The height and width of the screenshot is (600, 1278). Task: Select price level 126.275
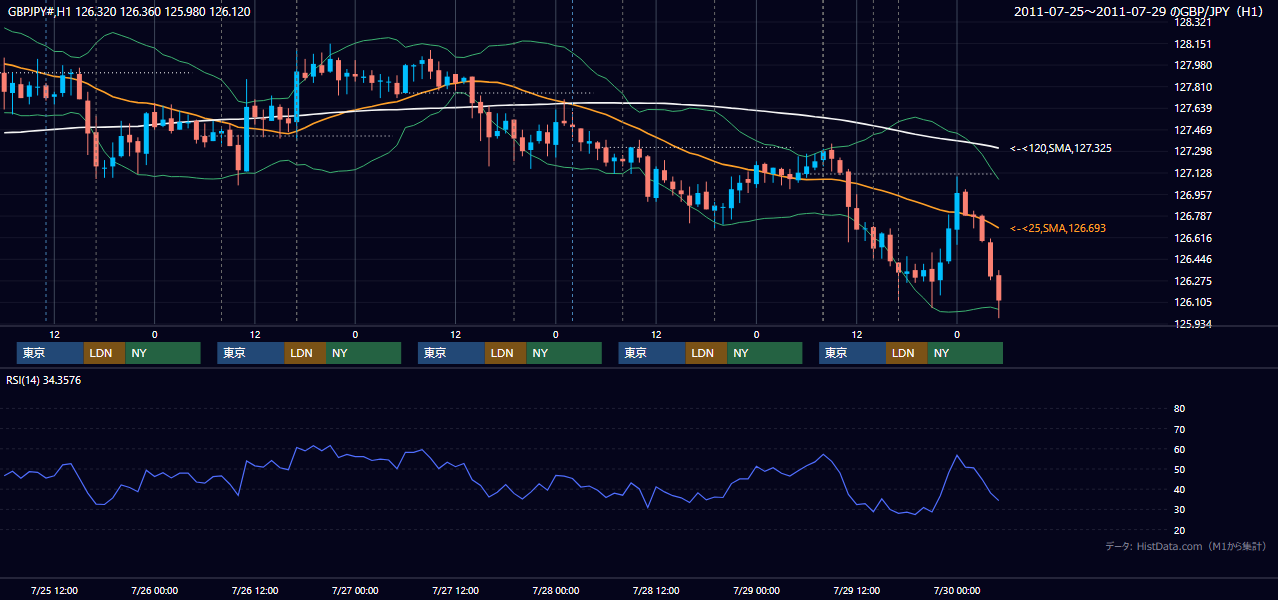[1192, 281]
